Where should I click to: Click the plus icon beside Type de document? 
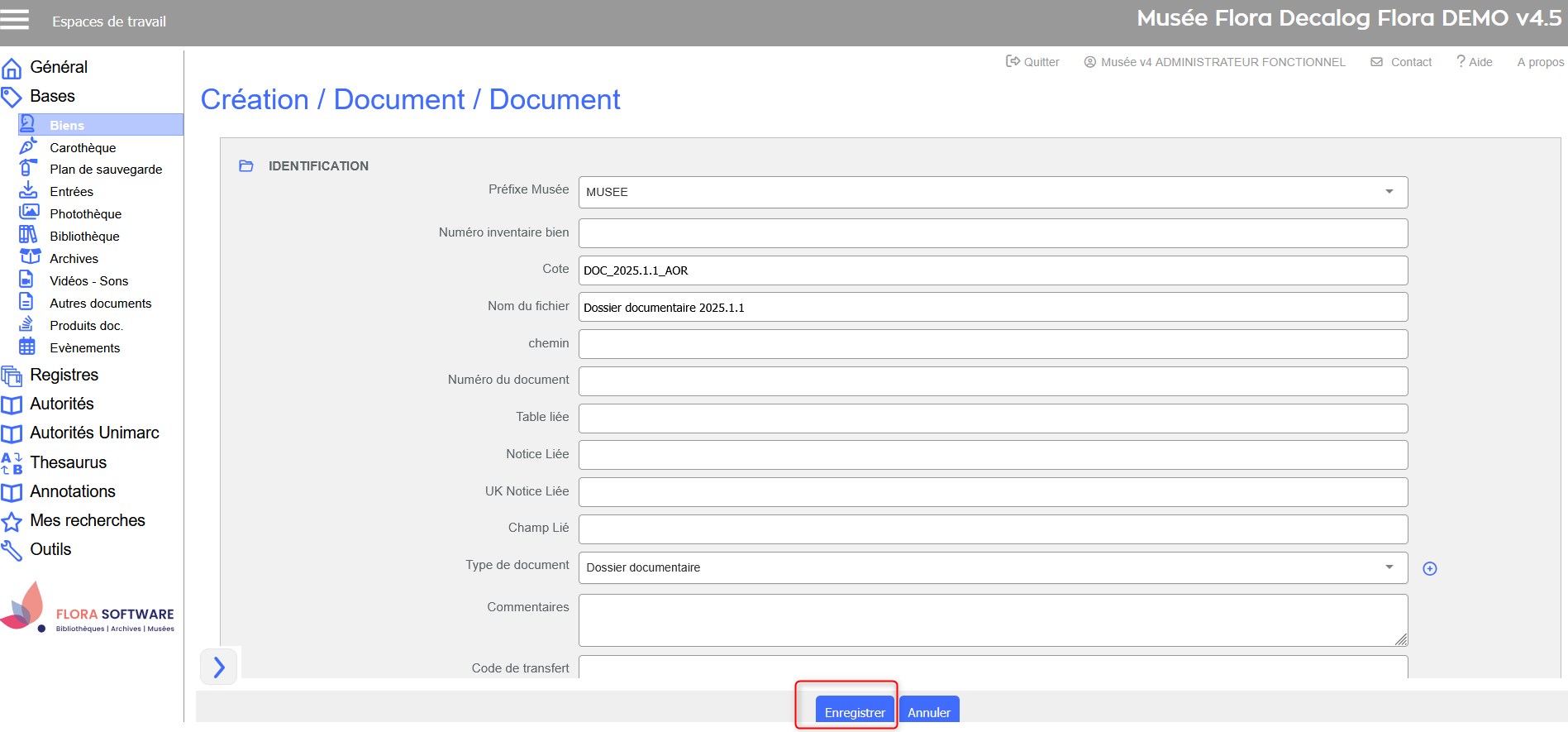1429,568
